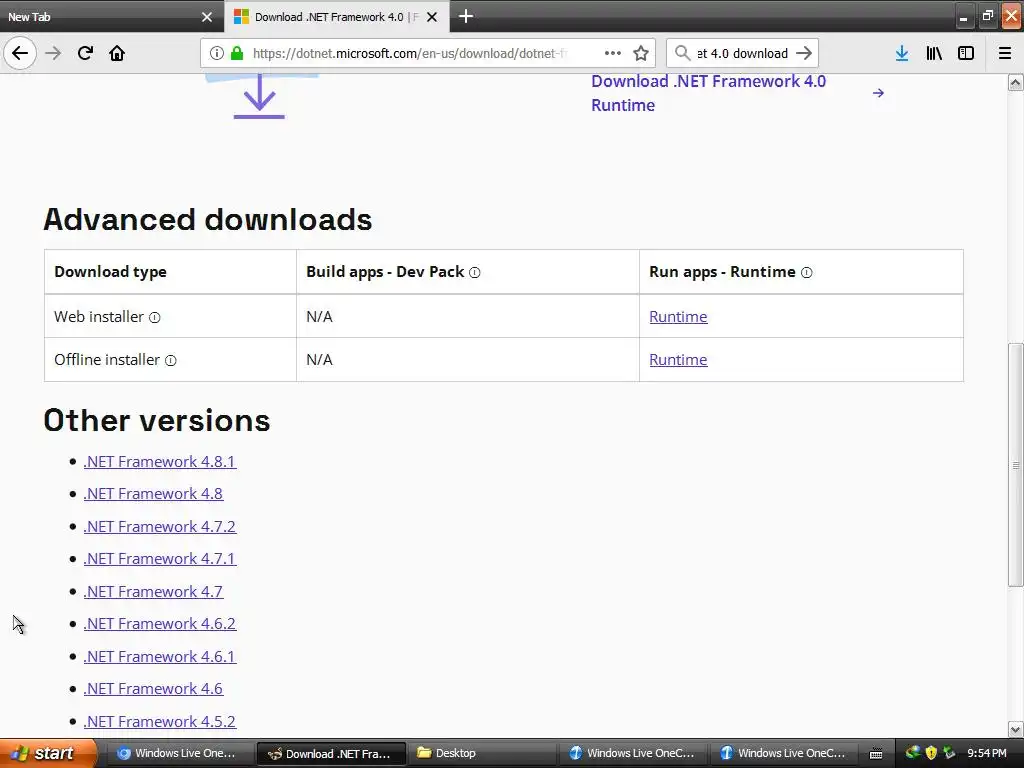1024x768 pixels.
Task: Click info icon next to Runtime header
Action: [x=807, y=272]
